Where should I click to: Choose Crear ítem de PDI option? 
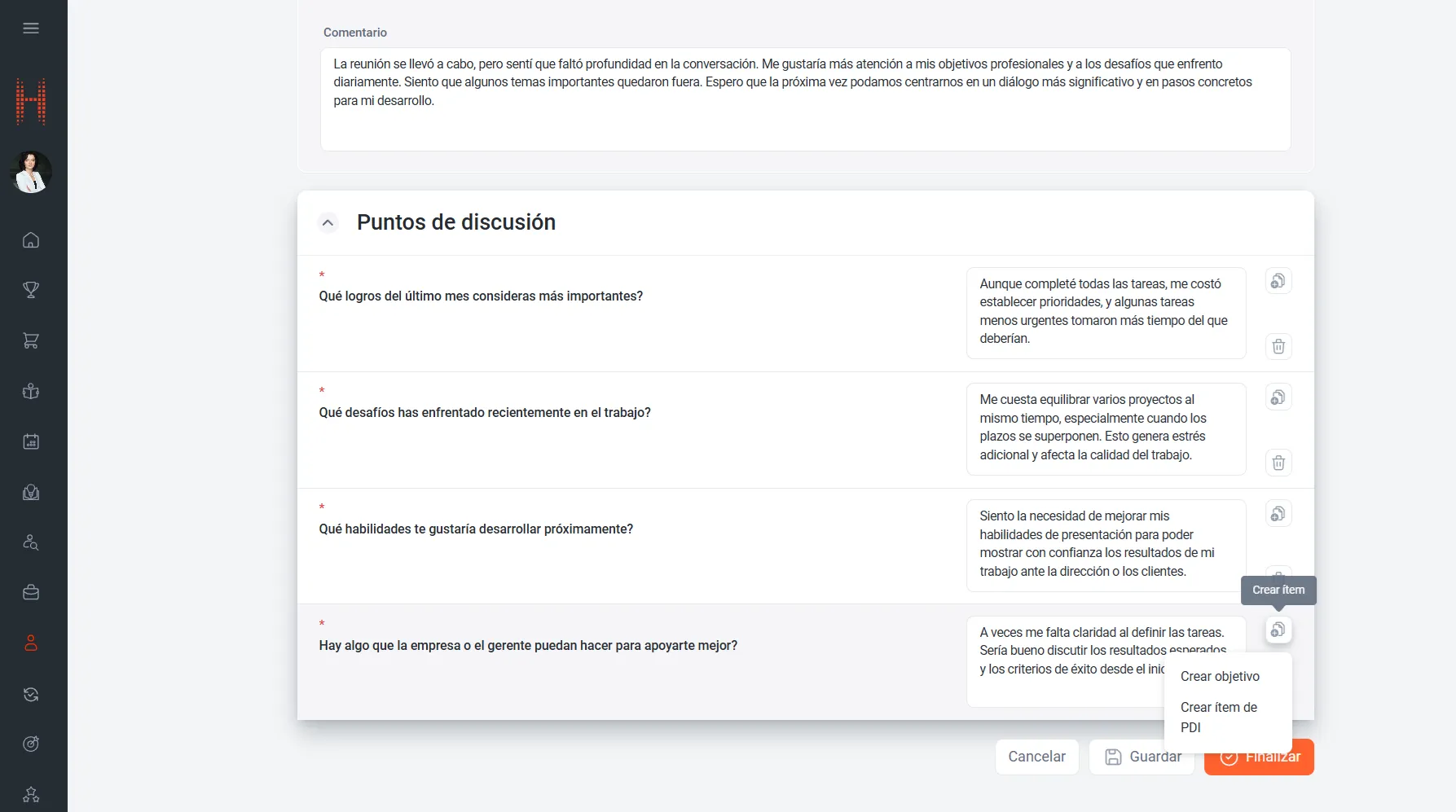[x=1219, y=718]
